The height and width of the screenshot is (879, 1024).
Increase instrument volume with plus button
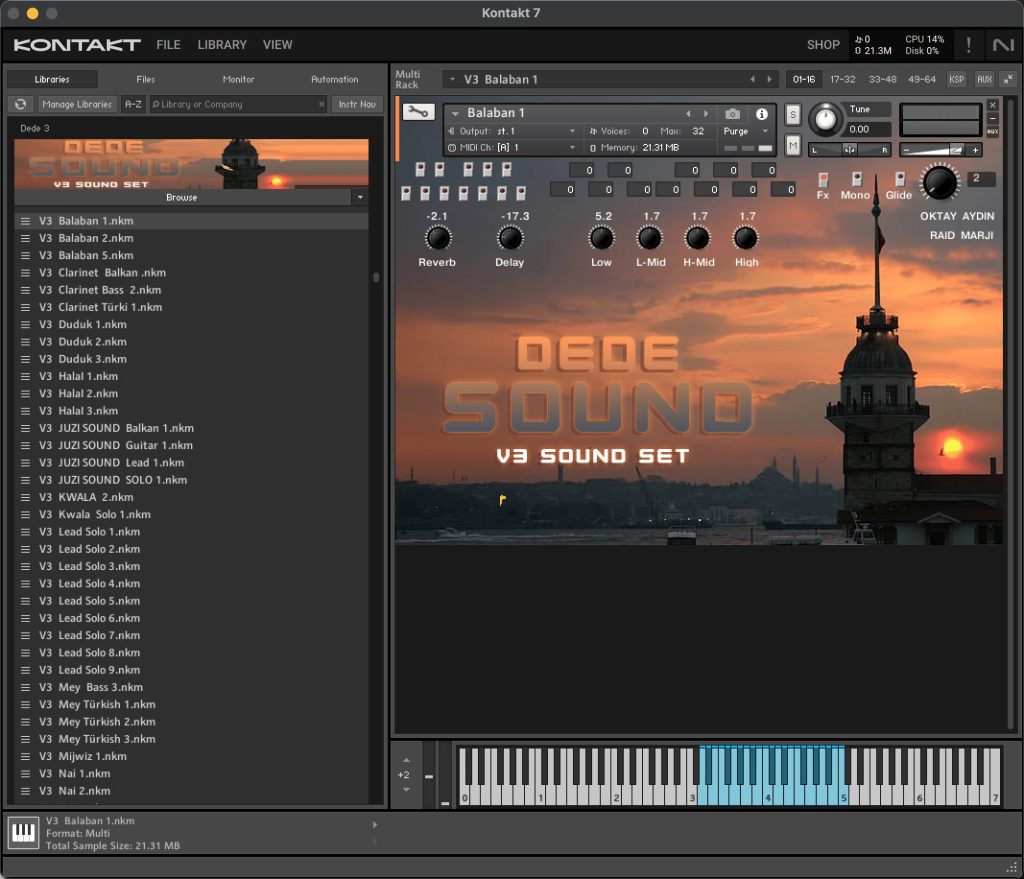click(x=975, y=150)
